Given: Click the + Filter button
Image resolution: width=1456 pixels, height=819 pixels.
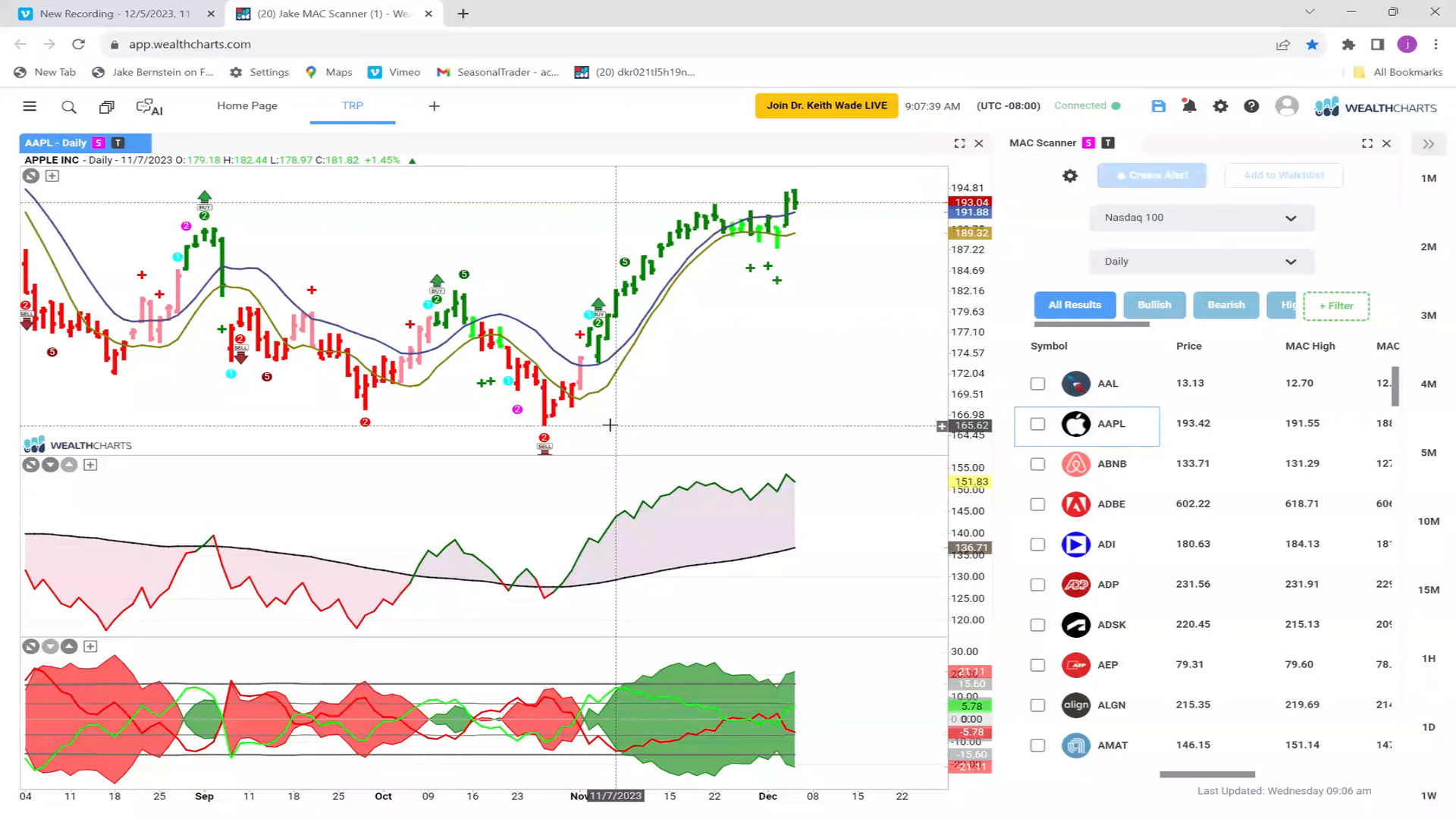Looking at the screenshot, I should (1336, 306).
